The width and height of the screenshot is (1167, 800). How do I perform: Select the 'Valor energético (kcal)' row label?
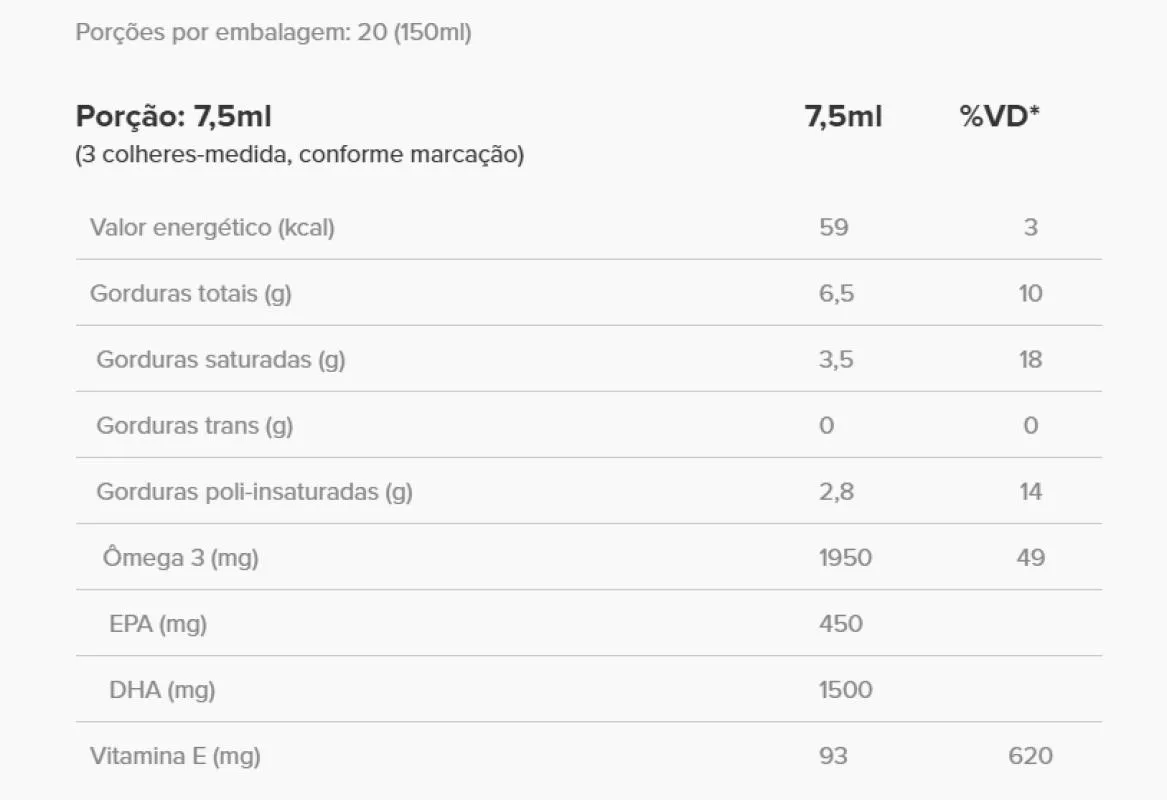tap(212, 227)
